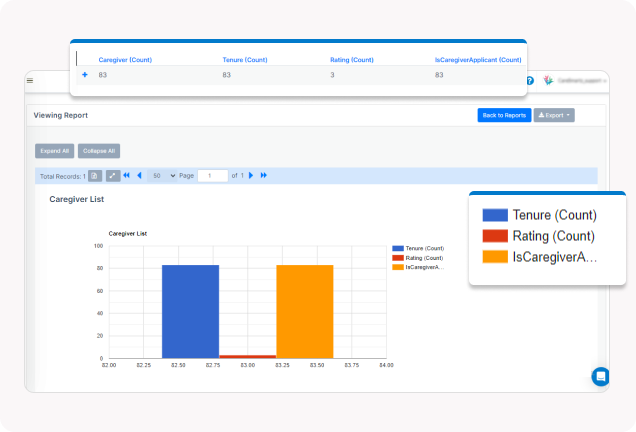Viewport: 636px width, 432px height.
Task: Click the blue Tenure (Count) chart bar
Action: [190, 312]
